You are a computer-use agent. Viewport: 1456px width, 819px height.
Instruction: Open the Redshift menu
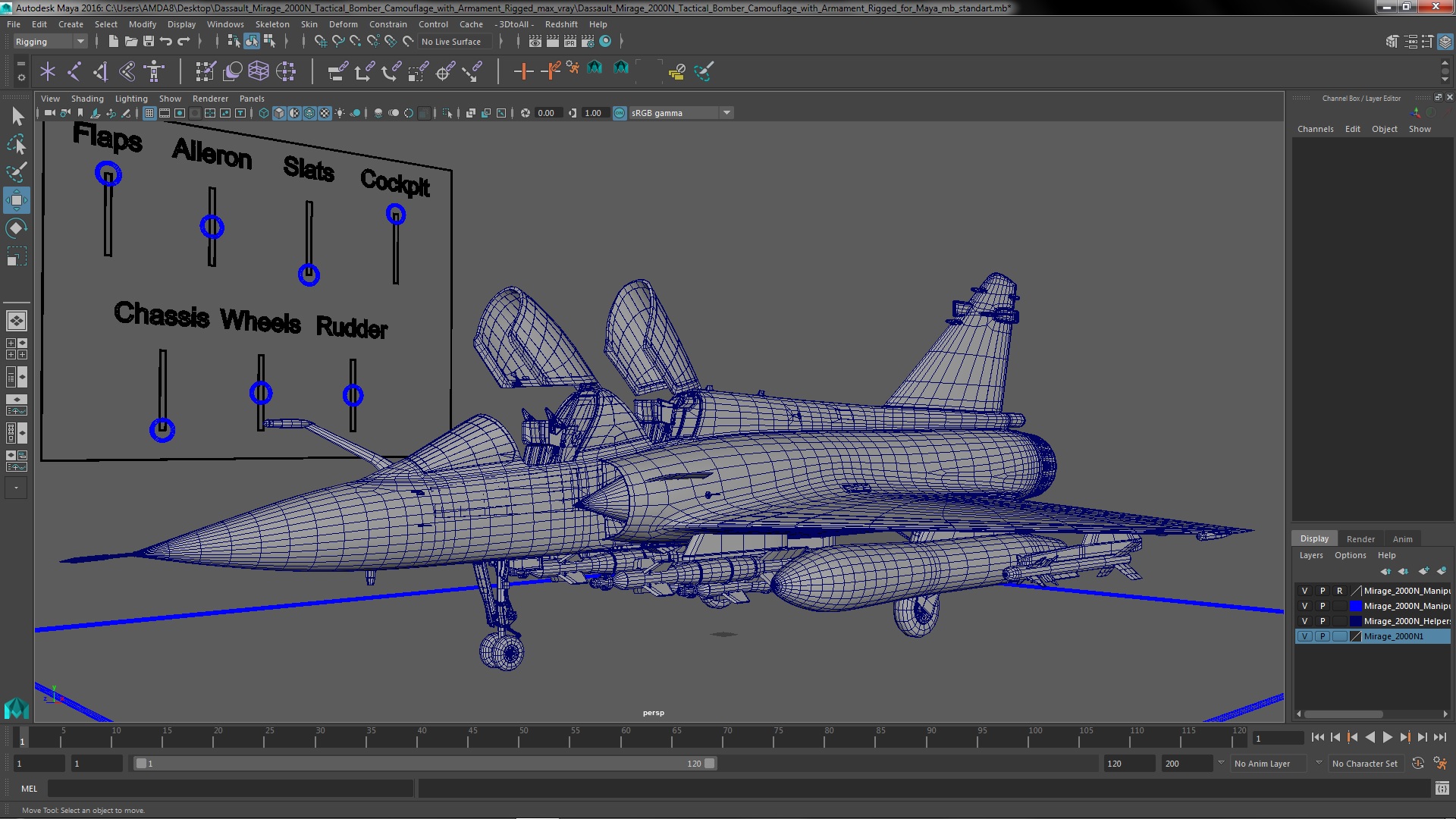click(561, 24)
